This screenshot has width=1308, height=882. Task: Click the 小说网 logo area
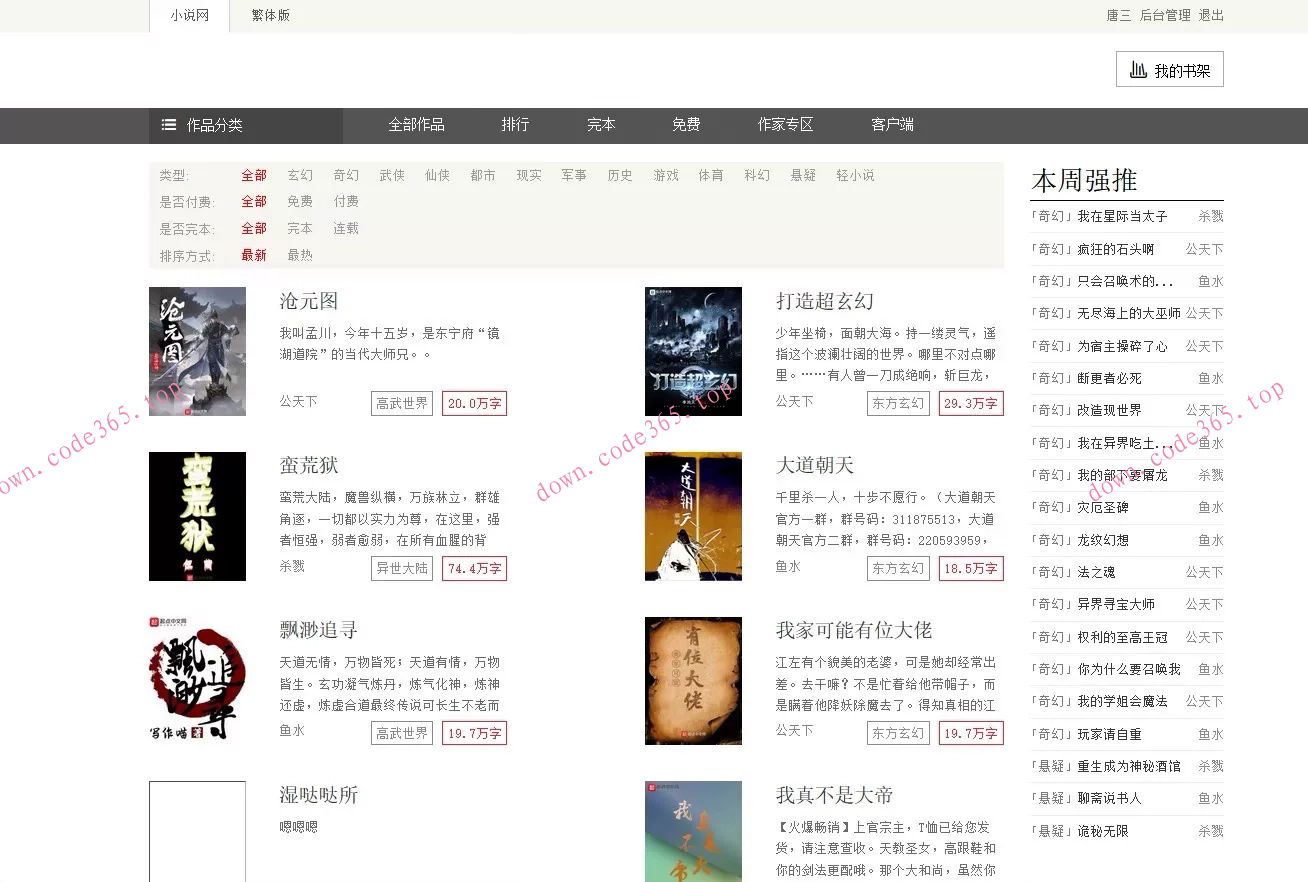point(186,15)
